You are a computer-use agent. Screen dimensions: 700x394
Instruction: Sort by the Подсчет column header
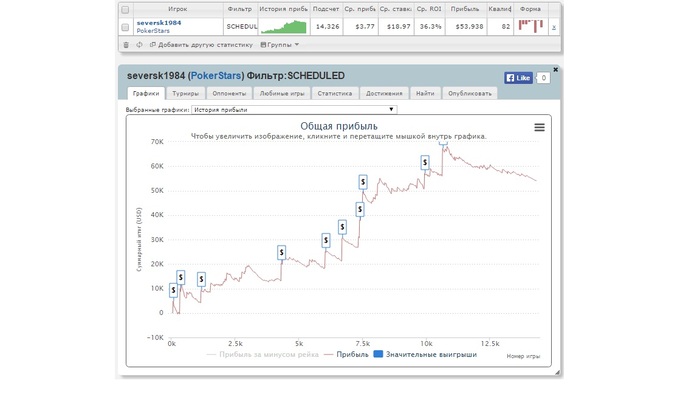tap(326, 9)
